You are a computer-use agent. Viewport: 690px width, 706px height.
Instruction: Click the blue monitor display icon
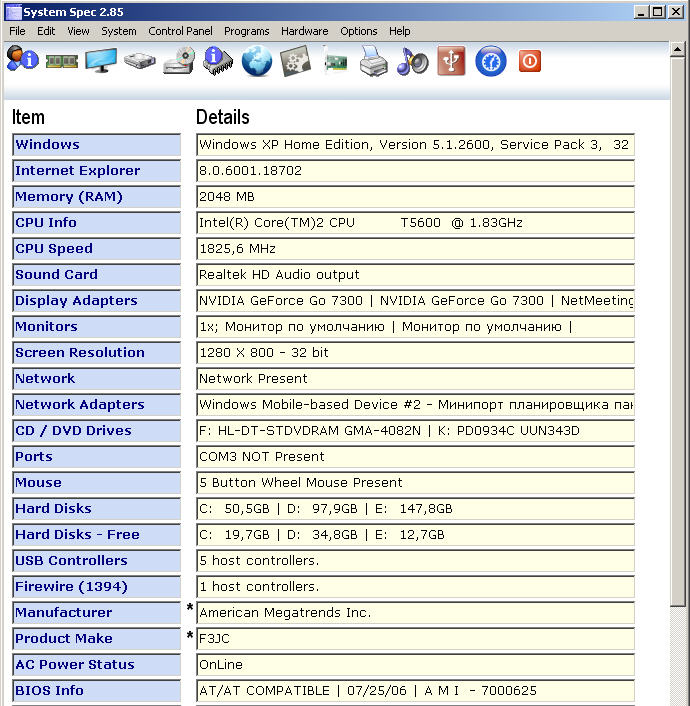click(101, 61)
